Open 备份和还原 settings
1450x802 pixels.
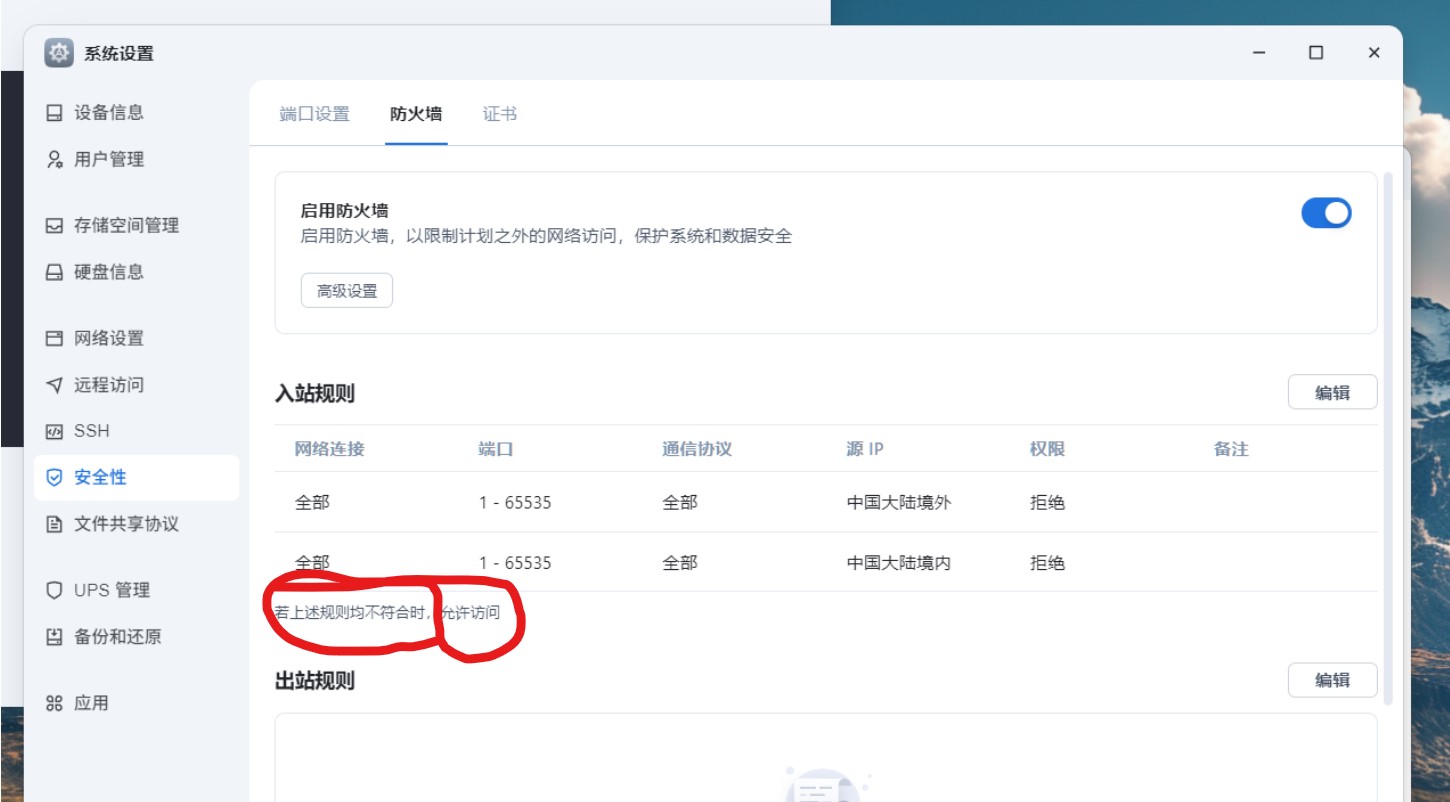click(136, 637)
